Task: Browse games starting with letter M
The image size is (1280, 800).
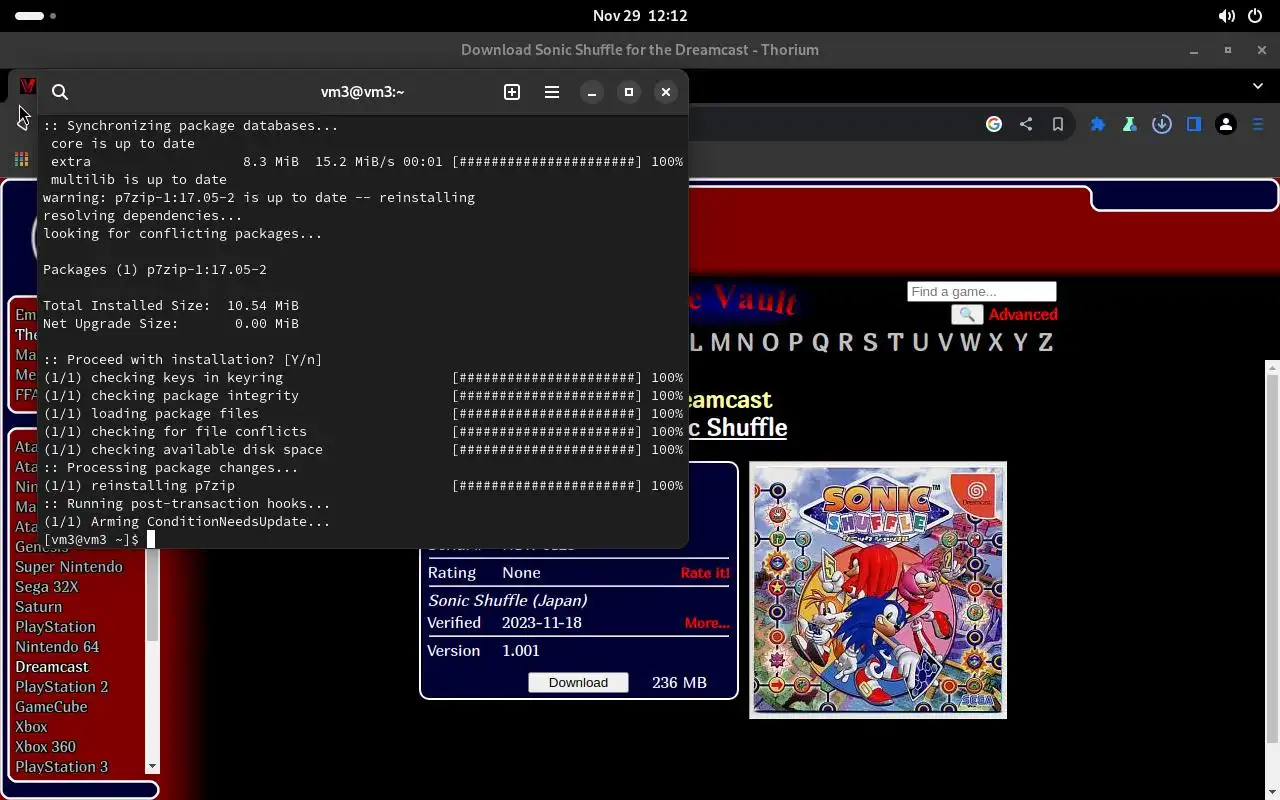Action: click(x=718, y=343)
